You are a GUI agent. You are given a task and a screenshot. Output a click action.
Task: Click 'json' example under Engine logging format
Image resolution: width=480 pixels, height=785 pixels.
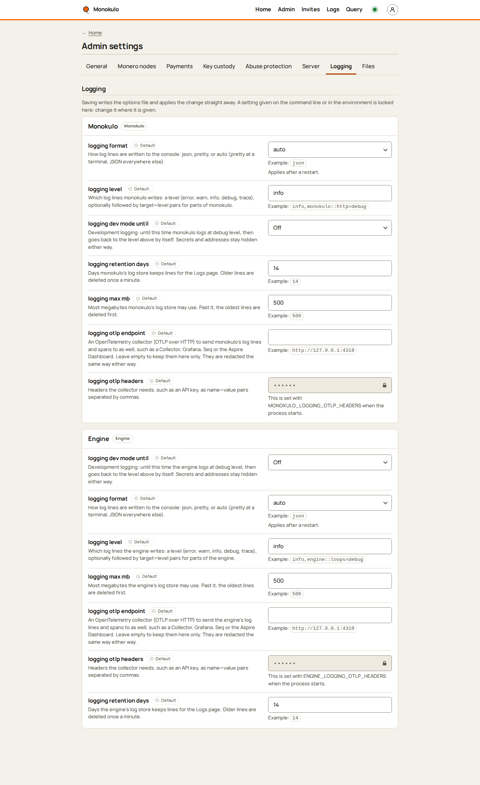(298, 516)
